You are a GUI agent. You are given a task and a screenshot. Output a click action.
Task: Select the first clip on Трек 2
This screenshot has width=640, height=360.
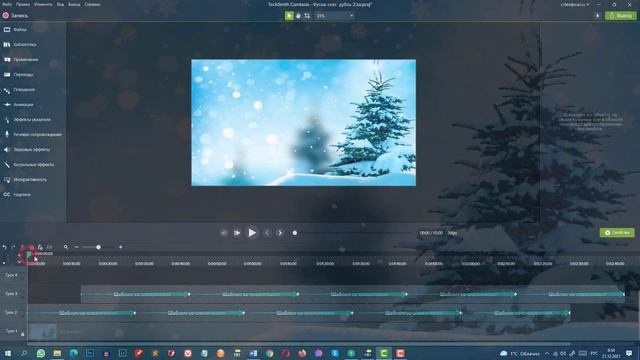tap(82, 313)
